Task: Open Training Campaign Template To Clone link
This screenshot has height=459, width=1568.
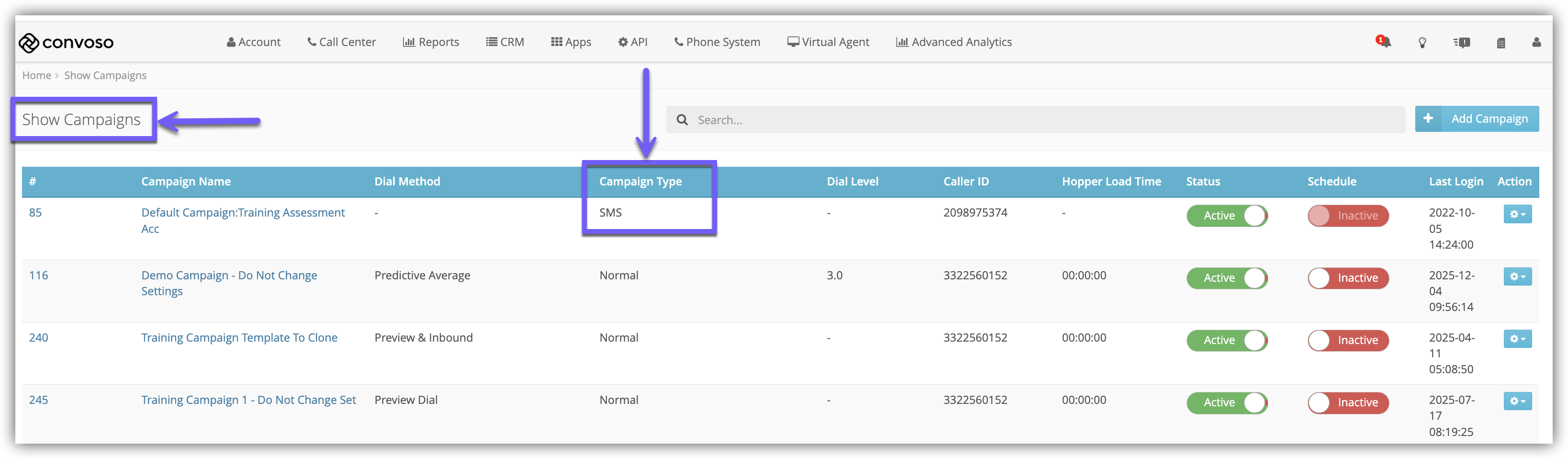Action: pyautogui.click(x=239, y=338)
